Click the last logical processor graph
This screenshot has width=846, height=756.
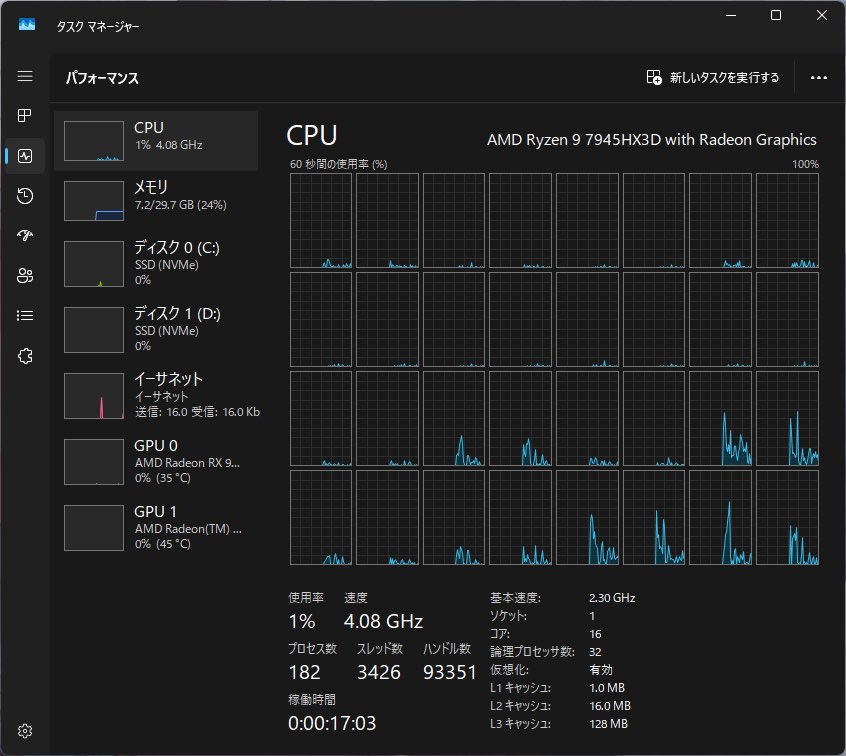click(787, 517)
